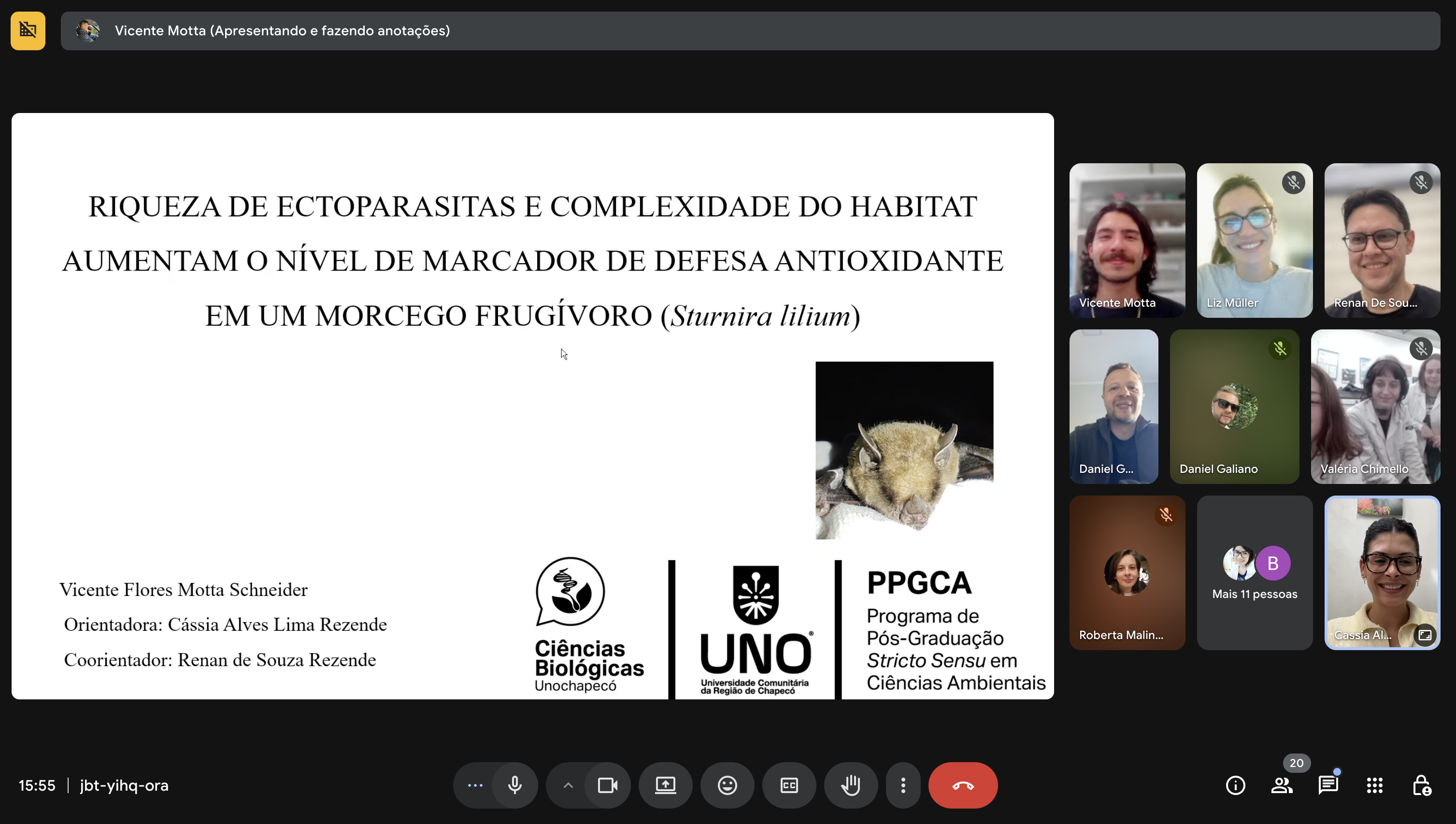Toggle the microphone button

[x=514, y=785]
